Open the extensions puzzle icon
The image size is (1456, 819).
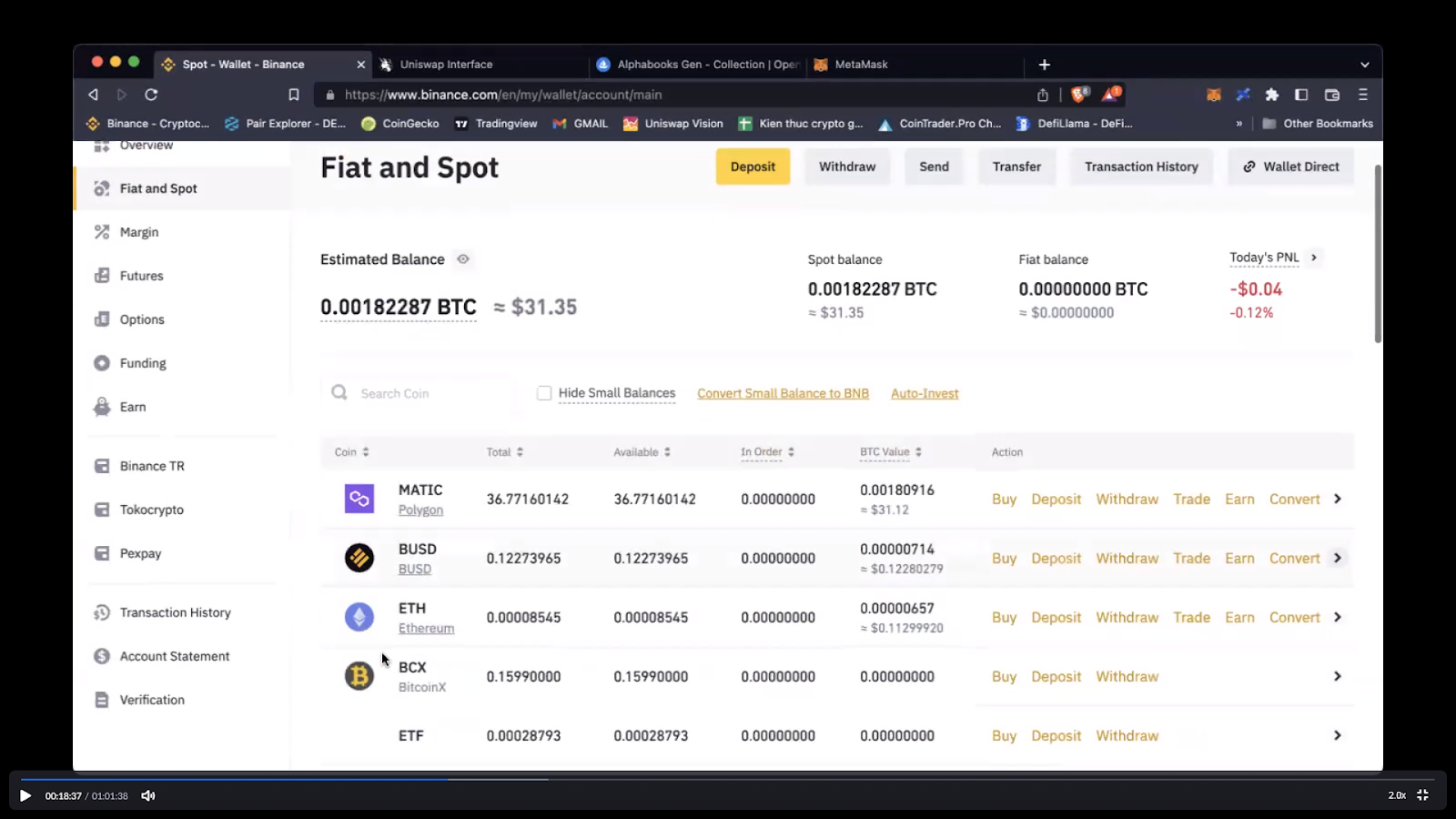coord(1272,95)
